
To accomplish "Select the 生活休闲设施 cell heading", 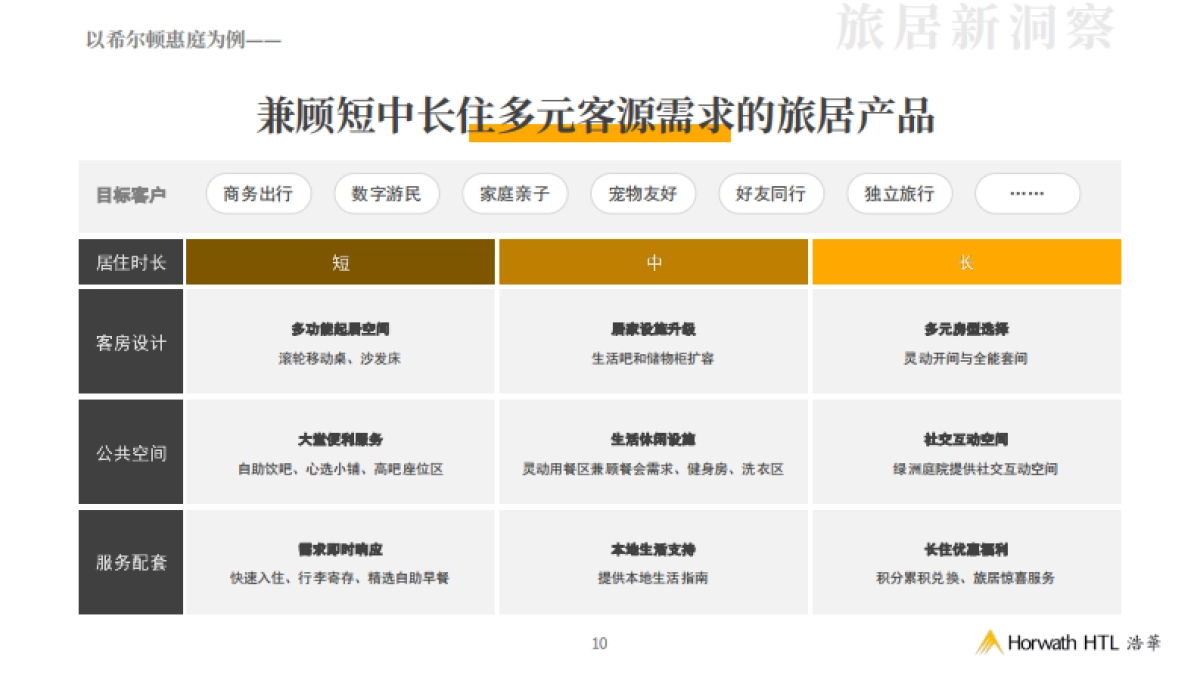I will [x=654, y=439].
